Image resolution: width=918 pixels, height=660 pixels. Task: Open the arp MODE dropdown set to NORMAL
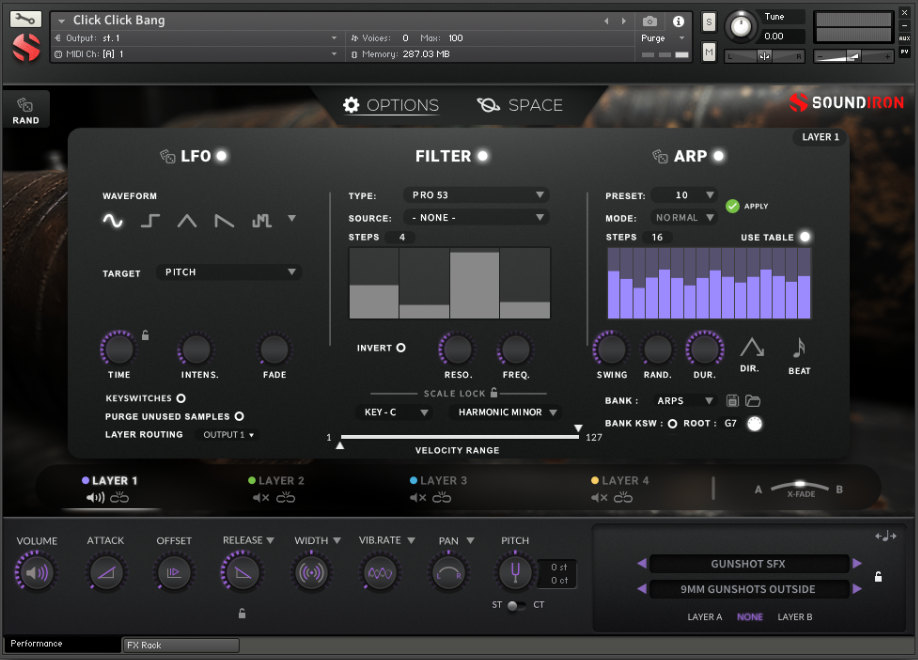click(685, 217)
